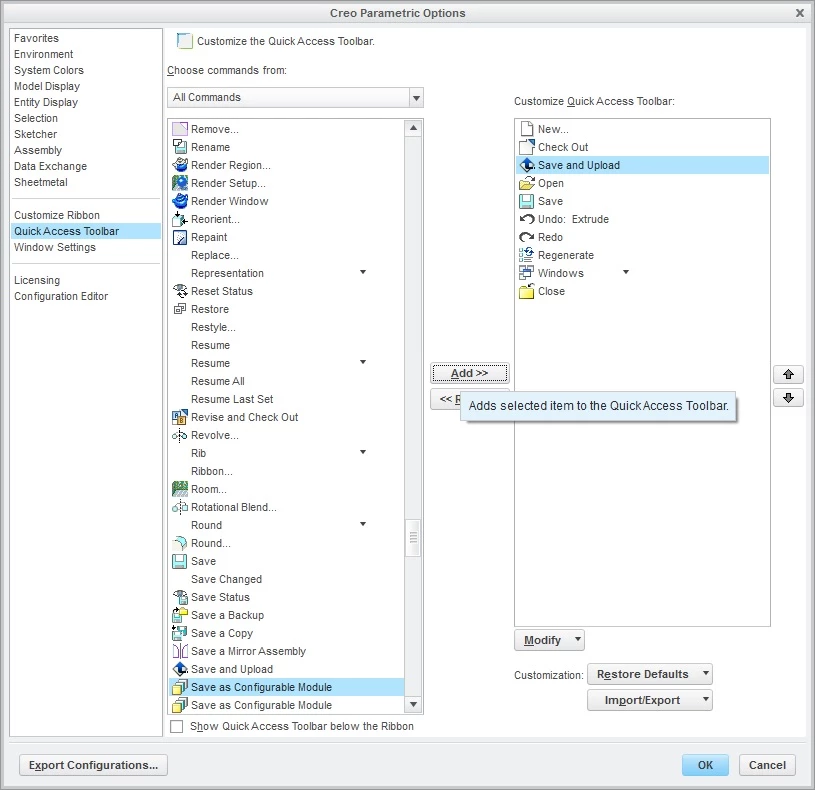Select Quick Access Toolbar category

point(86,231)
